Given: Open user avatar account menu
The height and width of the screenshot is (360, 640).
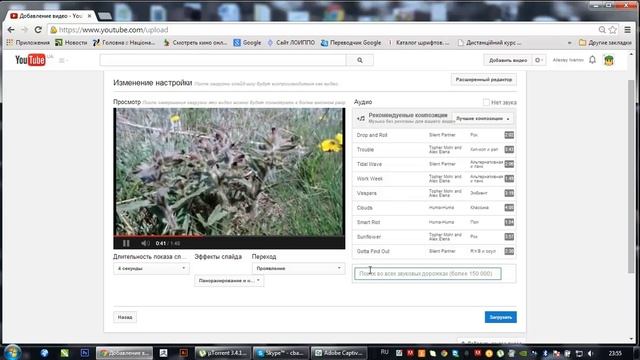Looking at the screenshot, I should point(609,60).
